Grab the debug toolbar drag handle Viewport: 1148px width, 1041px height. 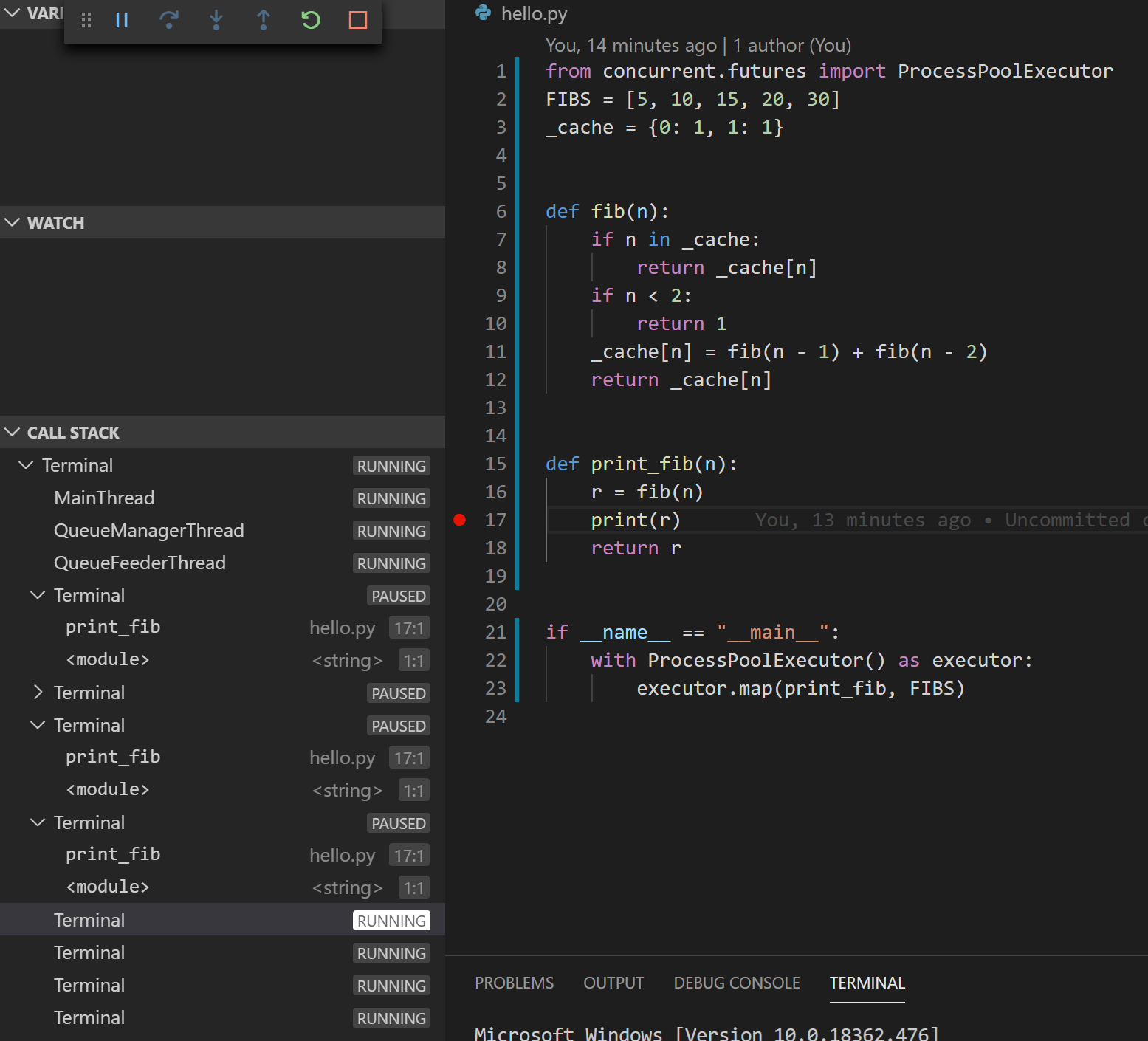pyautogui.click(x=86, y=20)
